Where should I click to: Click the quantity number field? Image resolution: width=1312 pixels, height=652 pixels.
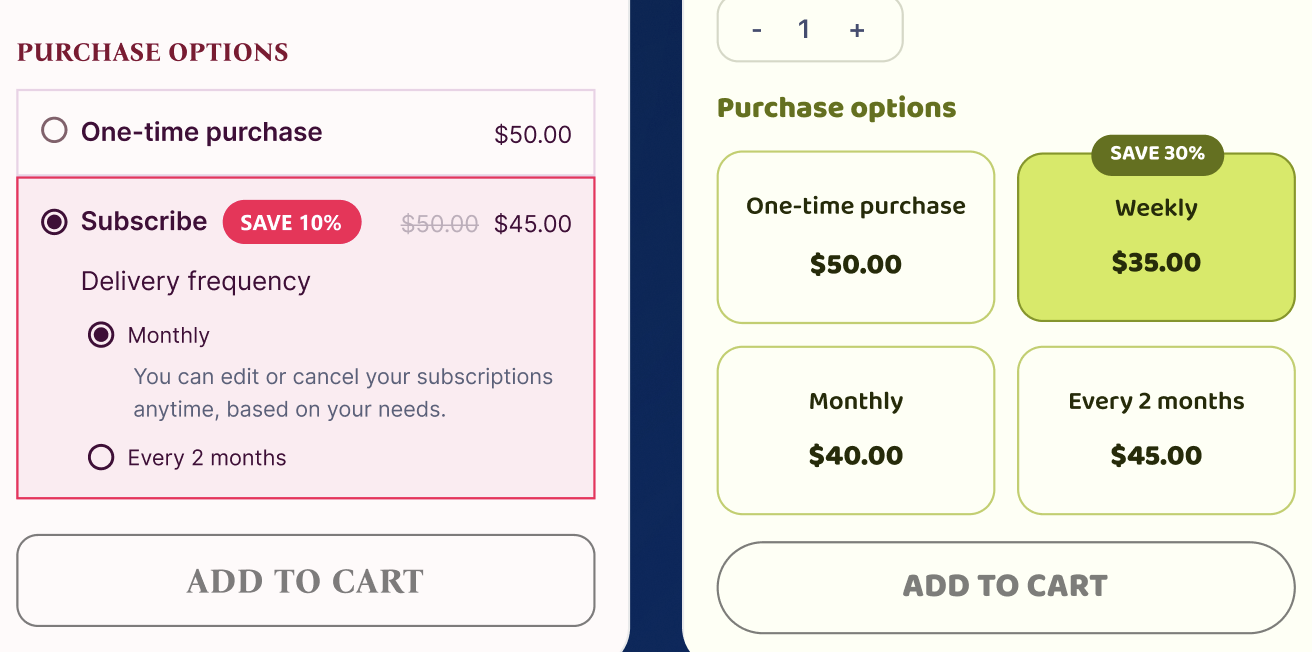click(x=805, y=30)
